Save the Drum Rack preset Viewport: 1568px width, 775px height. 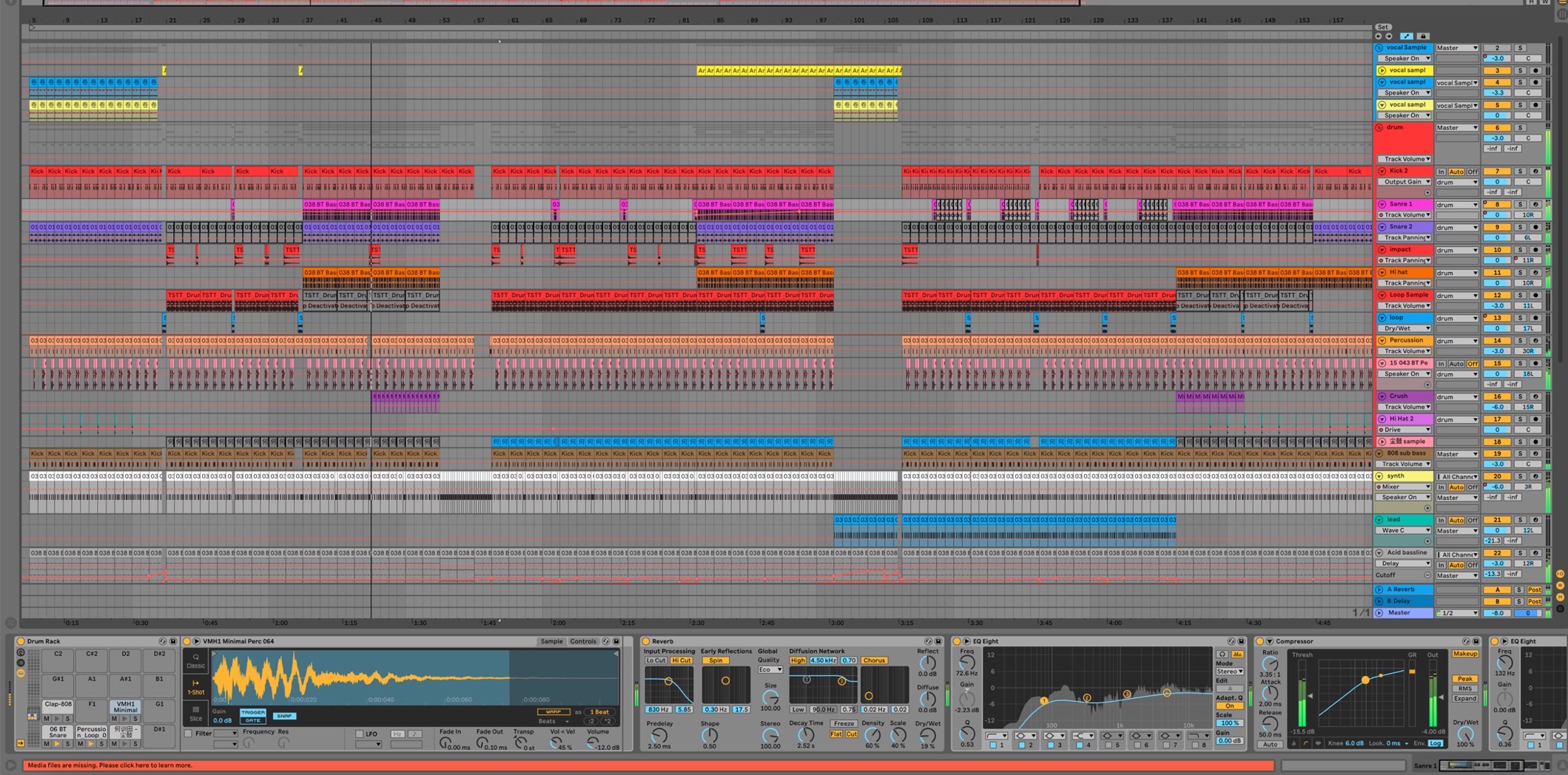tap(173, 641)
